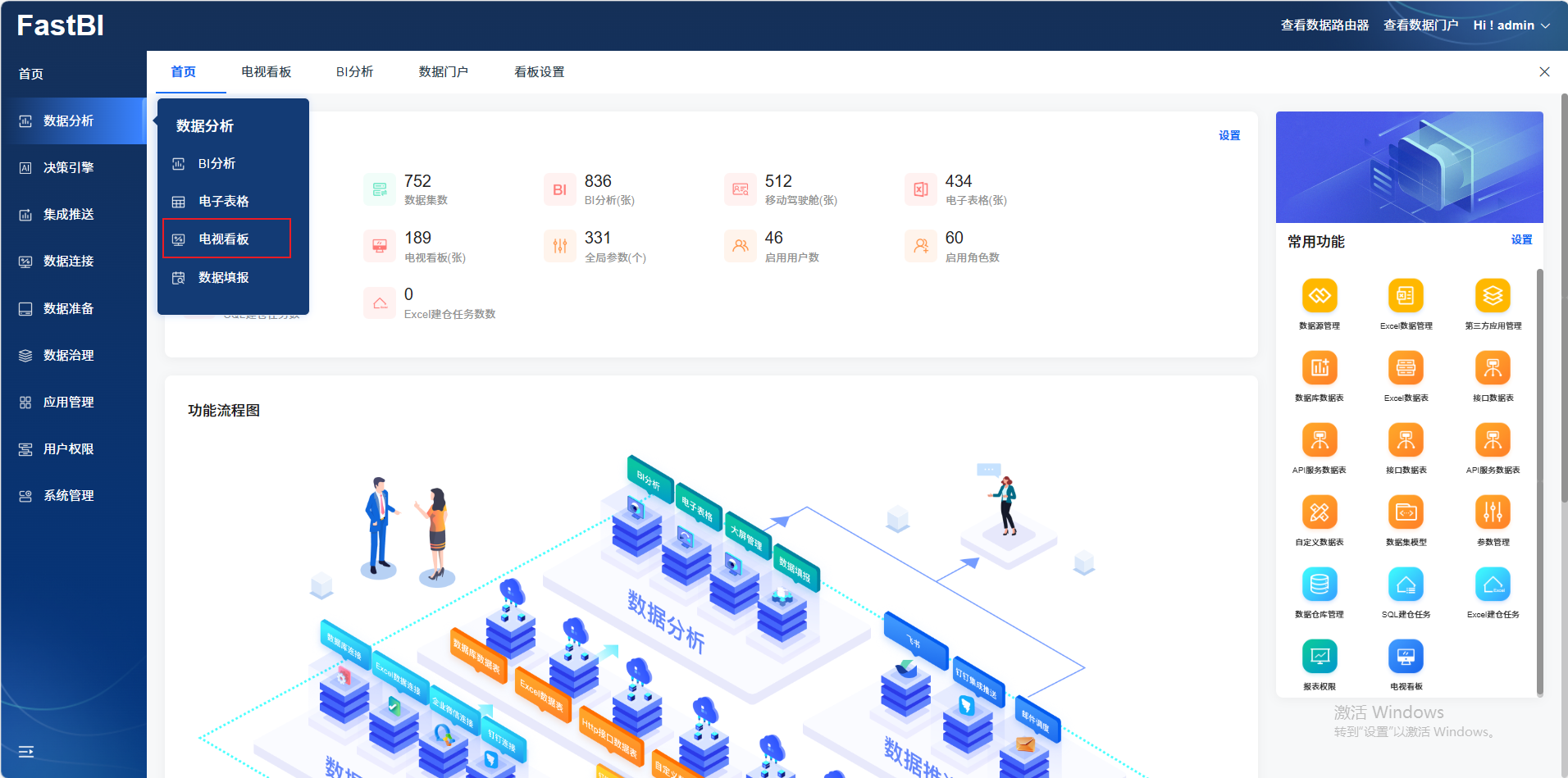Viewport: 1568px width, 778px height.
Task: Open the 参数管理 shortcut icon
Action: pyautogui.click(x=1493, y=512)
